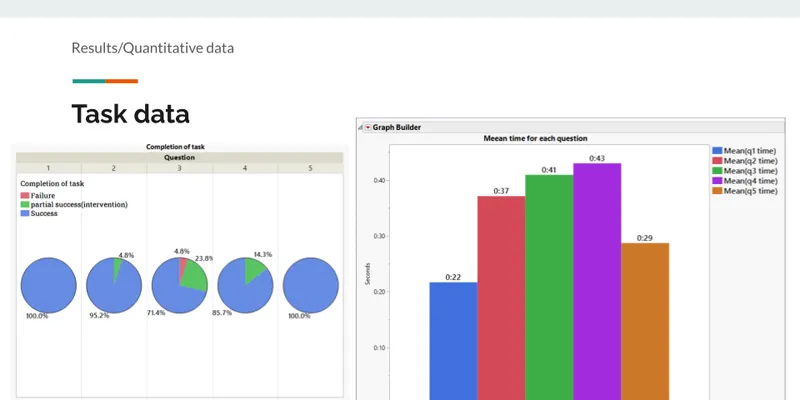Image resolution: width=800 pixels, height=400 pixels.
Task: Click the 0:10 y-axis tick label
Action: [378, 348]
